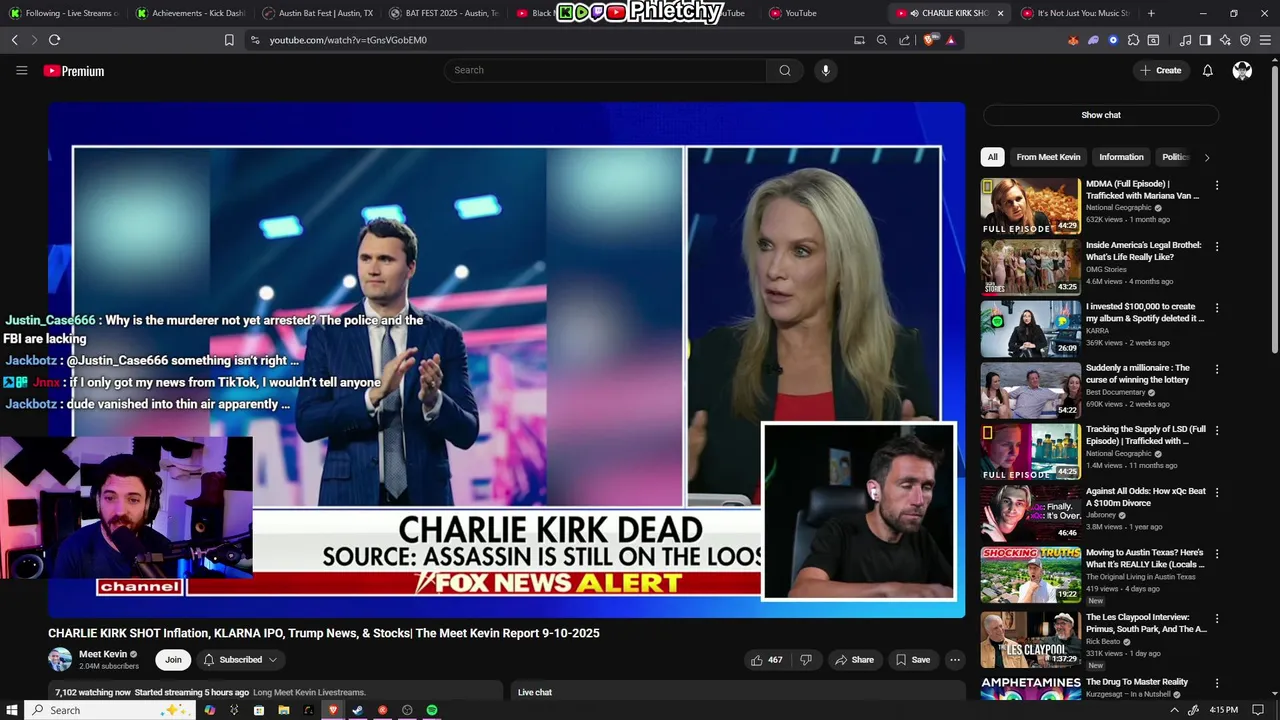Go to YouTube Premium home logo
The image size is (1280, 720).
[x=74, y=71]
